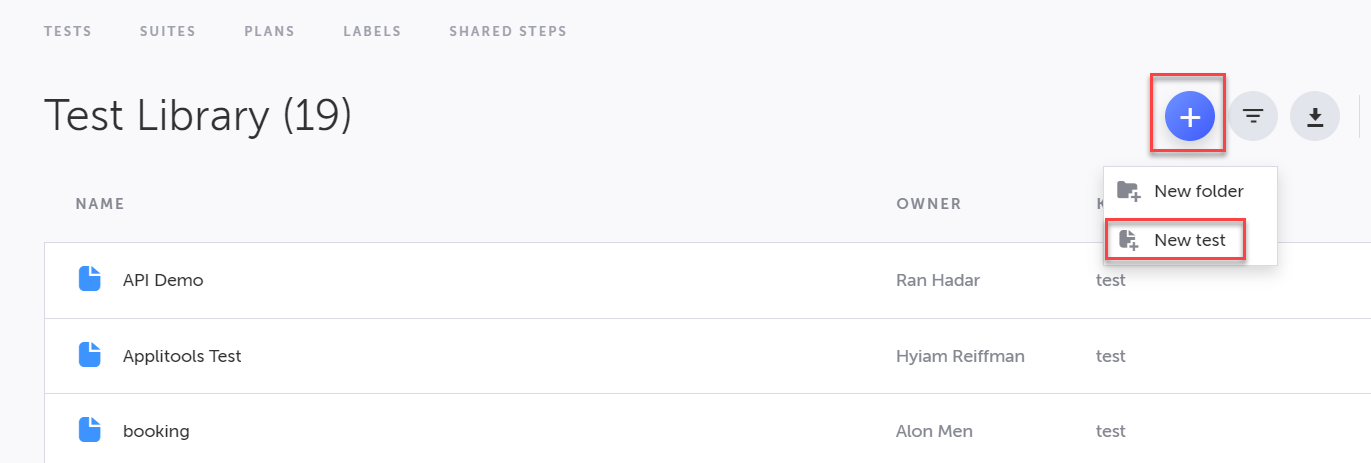Click the booking test file icon
The width and height of the screenshot is (1371, 463).
click(x=90, y=430)
